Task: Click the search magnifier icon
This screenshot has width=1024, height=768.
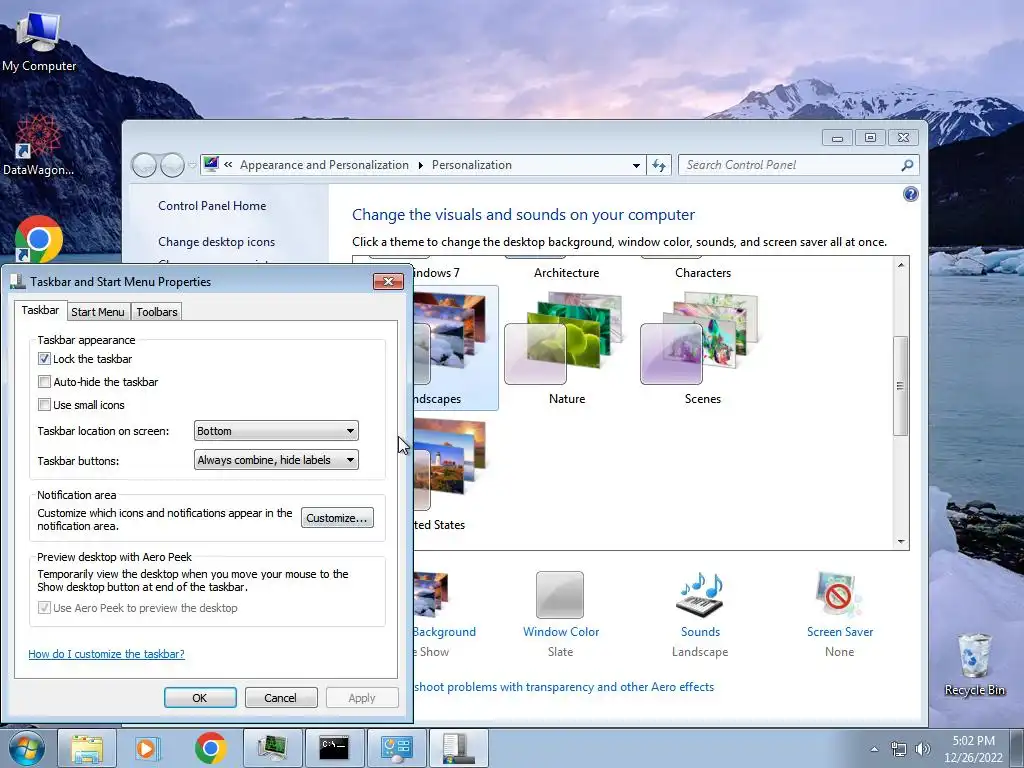Action: (x=907, y=165)
